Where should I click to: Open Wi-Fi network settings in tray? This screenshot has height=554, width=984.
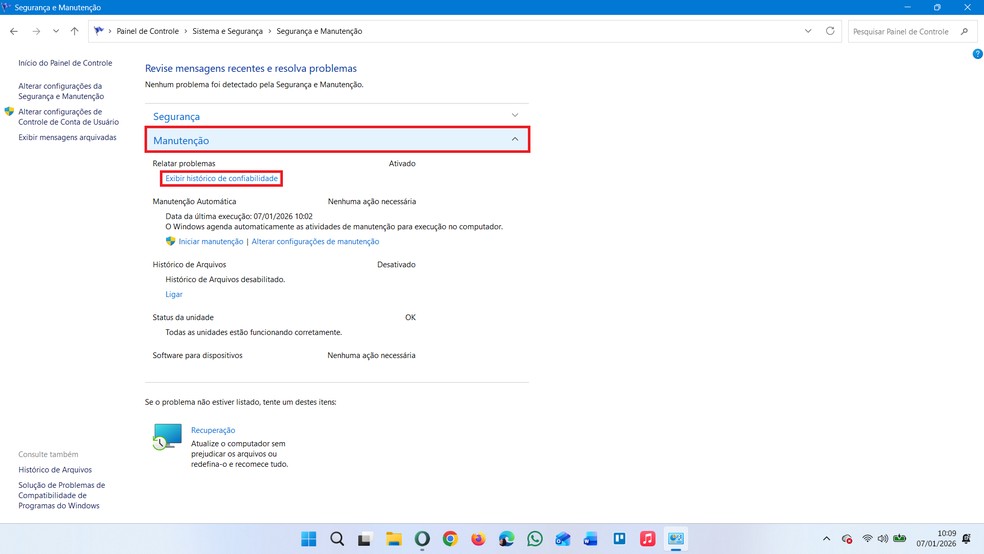click(x=867, y=538)
